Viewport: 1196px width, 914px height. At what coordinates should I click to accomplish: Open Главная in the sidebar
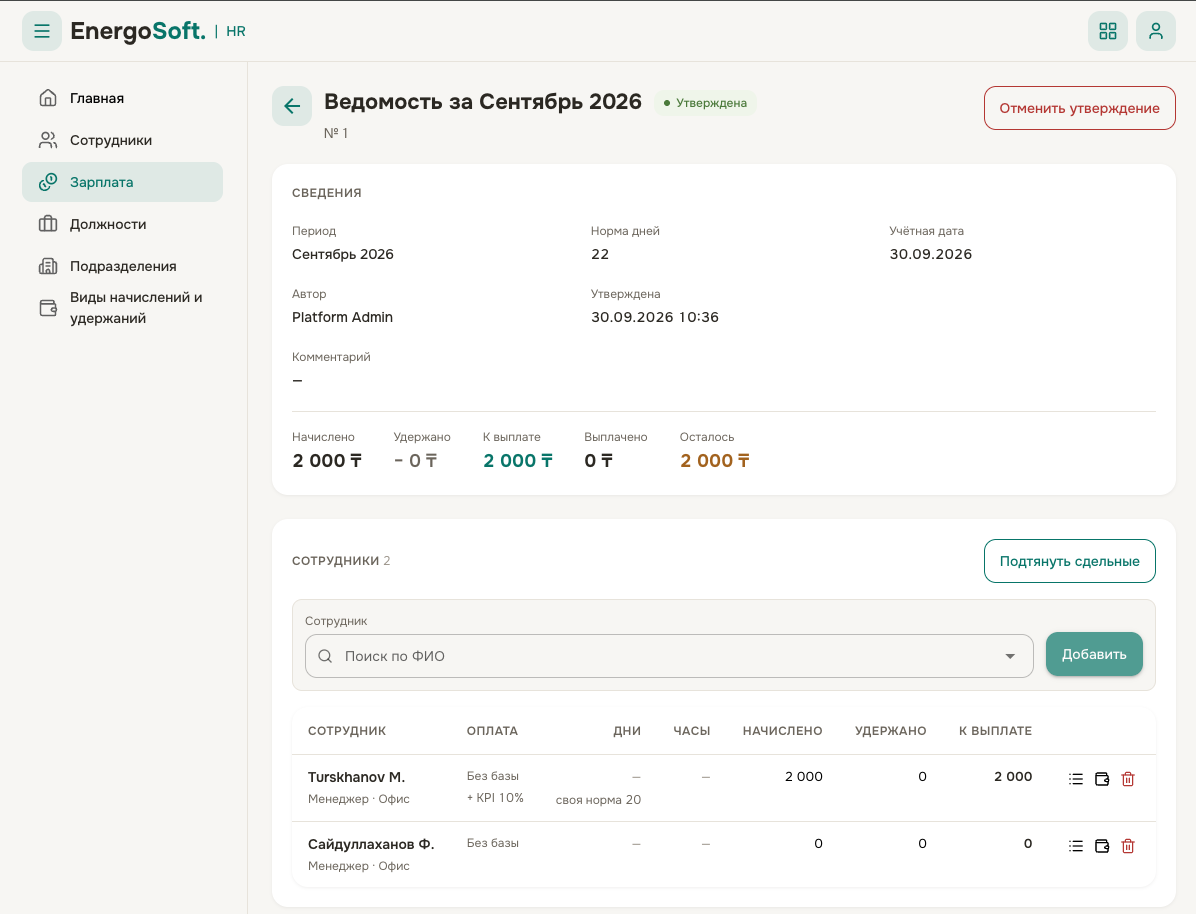122,98
